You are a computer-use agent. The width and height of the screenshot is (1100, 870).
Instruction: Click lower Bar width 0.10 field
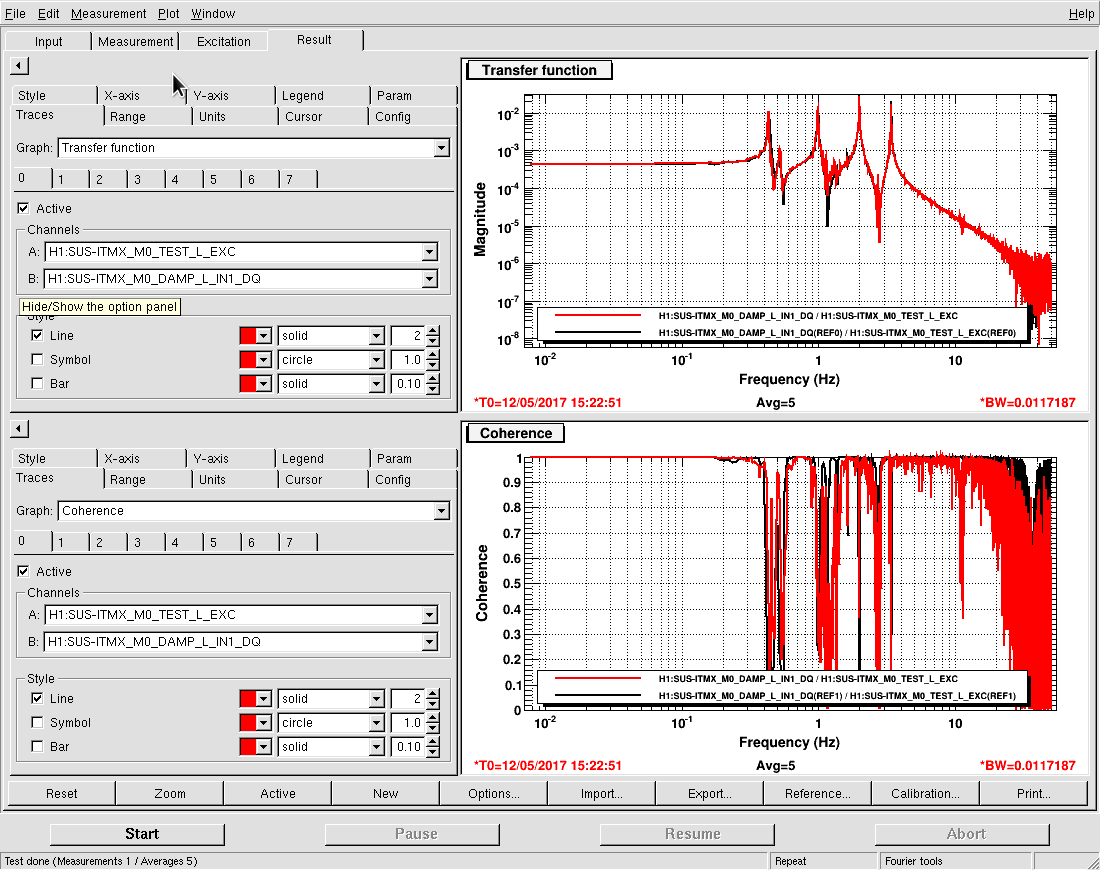point(408,747)
